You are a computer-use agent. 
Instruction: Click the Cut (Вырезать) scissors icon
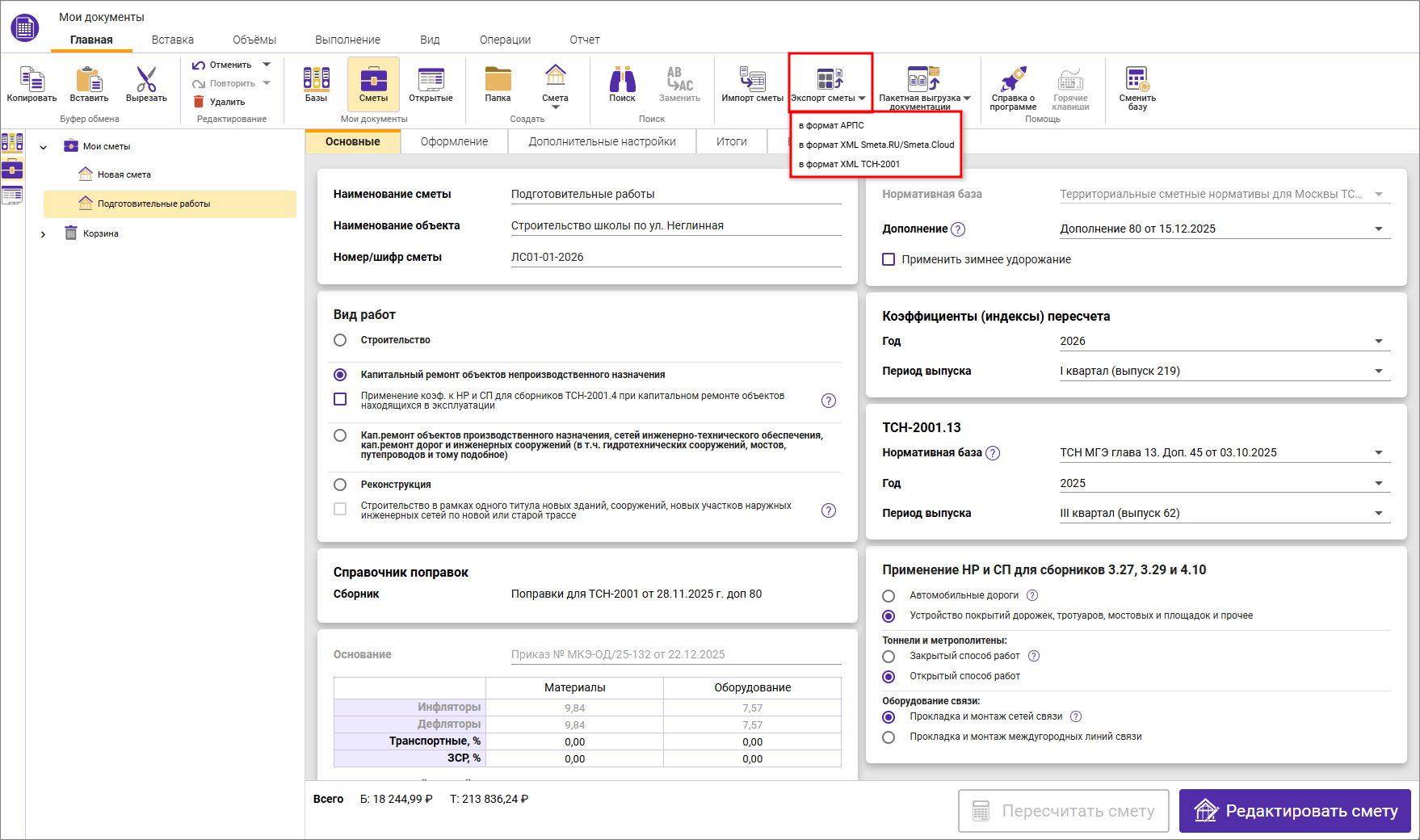click(x=146, y=80)
